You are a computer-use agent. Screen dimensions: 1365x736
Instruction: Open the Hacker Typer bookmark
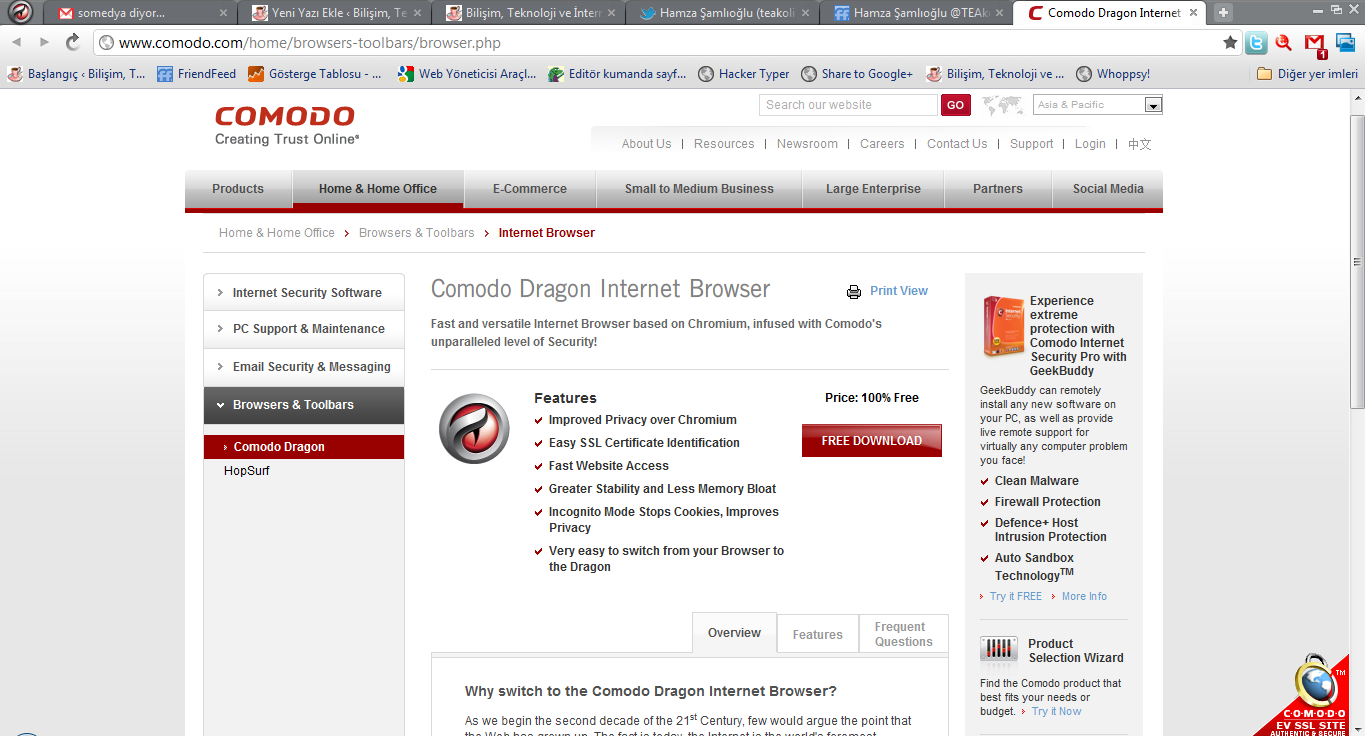(744, 73)
